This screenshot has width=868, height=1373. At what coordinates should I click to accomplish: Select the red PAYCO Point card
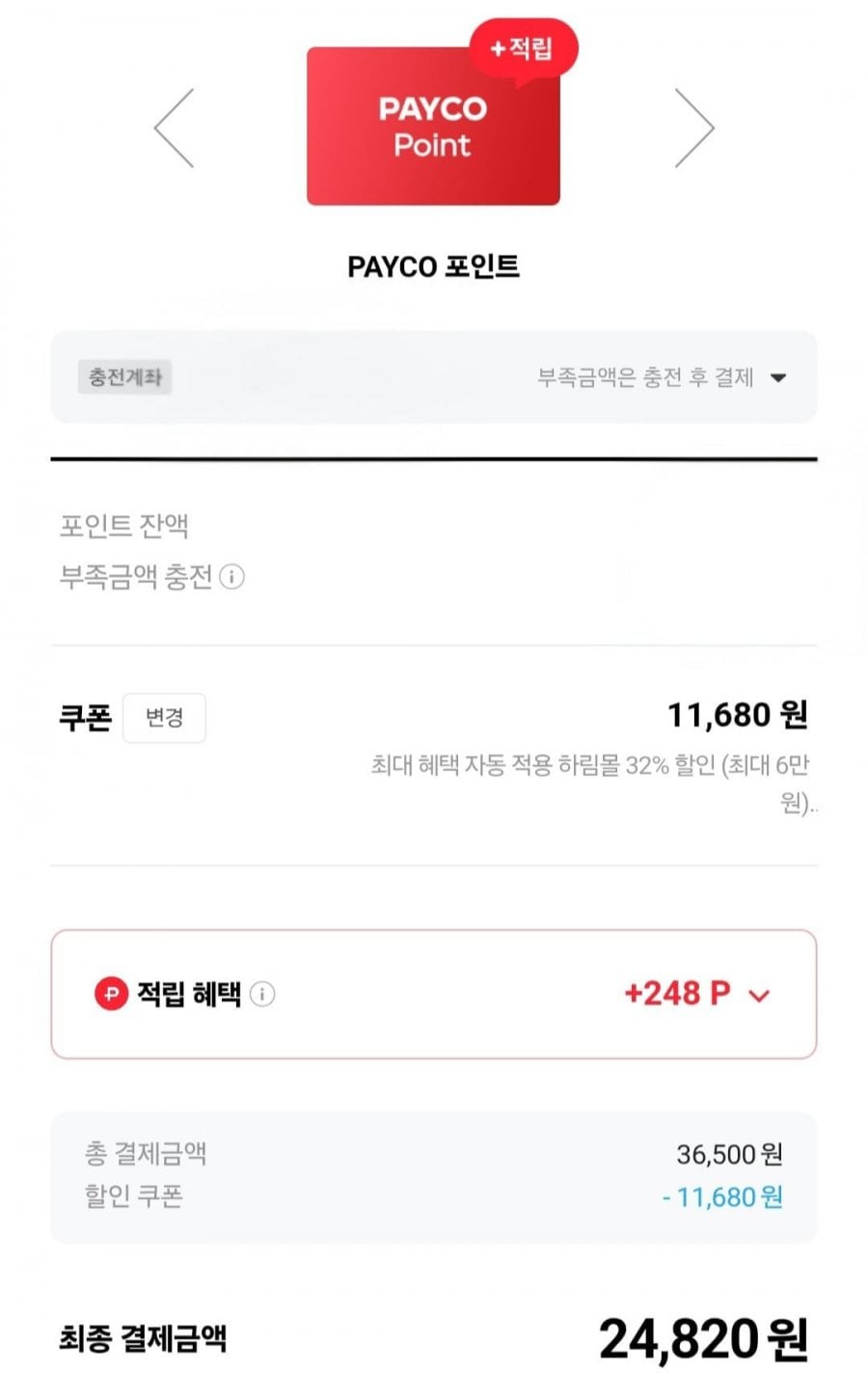[x=433, y=126]
